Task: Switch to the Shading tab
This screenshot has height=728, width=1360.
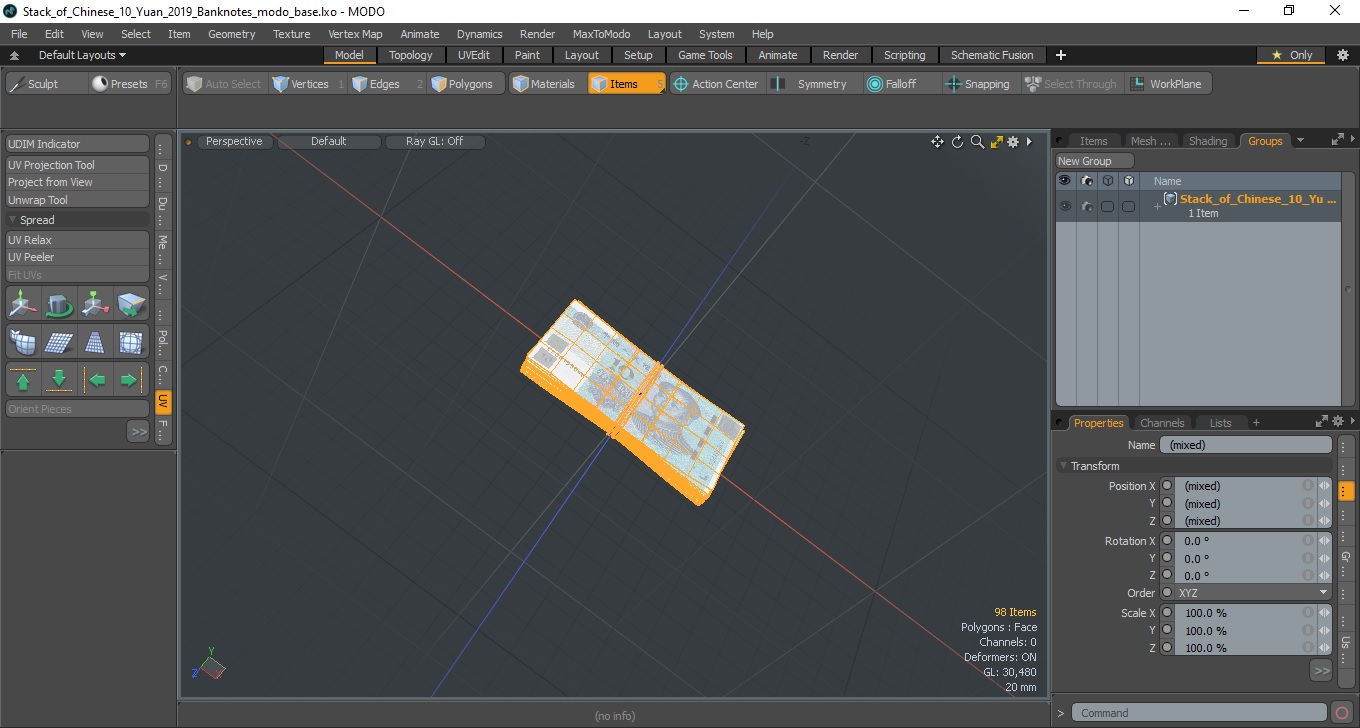Action: coord(1207,141)
